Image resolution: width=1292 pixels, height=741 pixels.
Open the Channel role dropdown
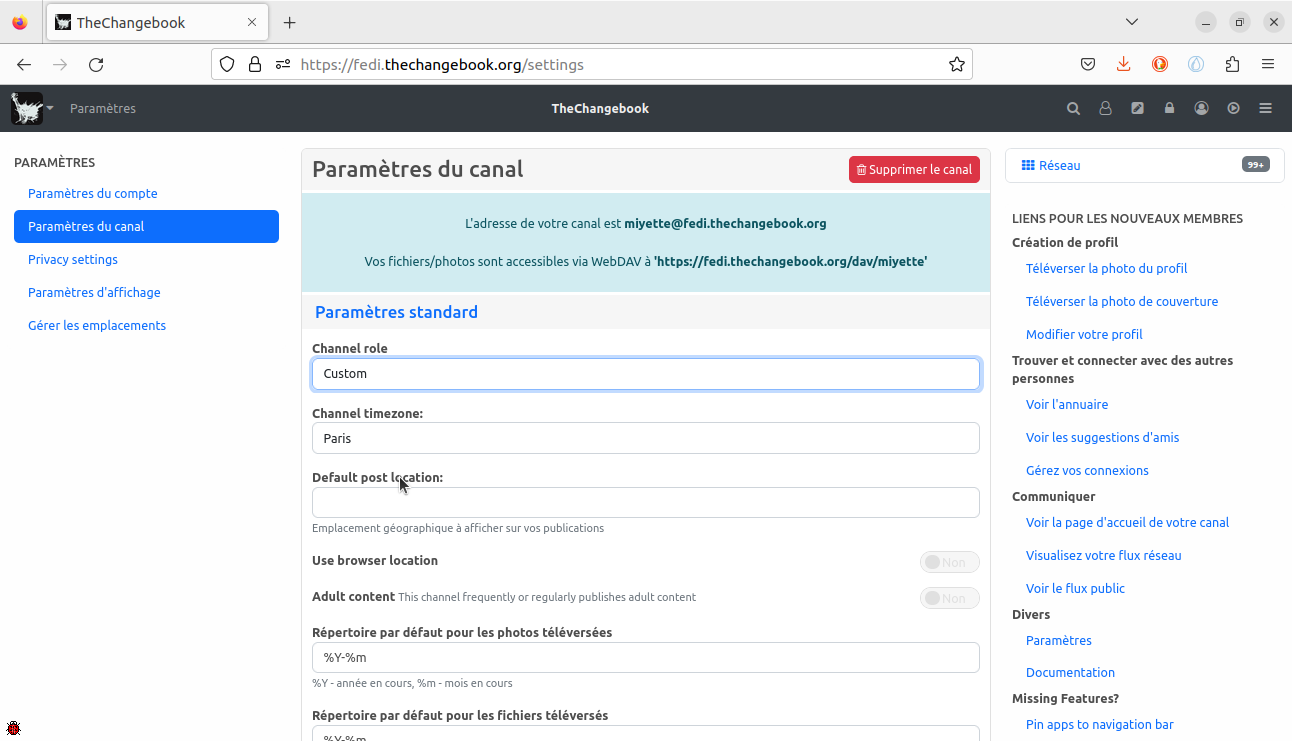click(645, 374)
